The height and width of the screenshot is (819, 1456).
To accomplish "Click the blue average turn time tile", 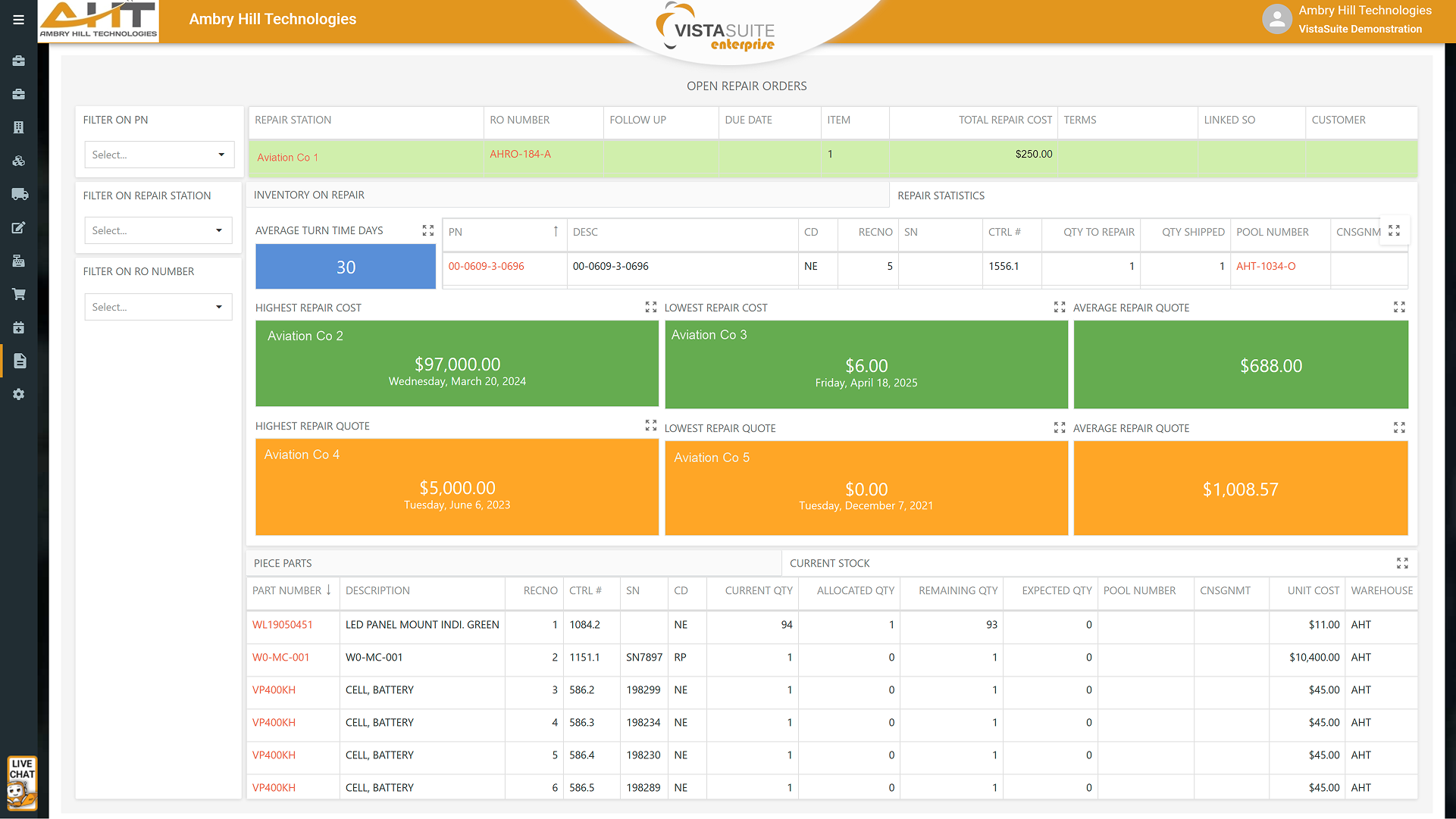I will tap(346, 267).
